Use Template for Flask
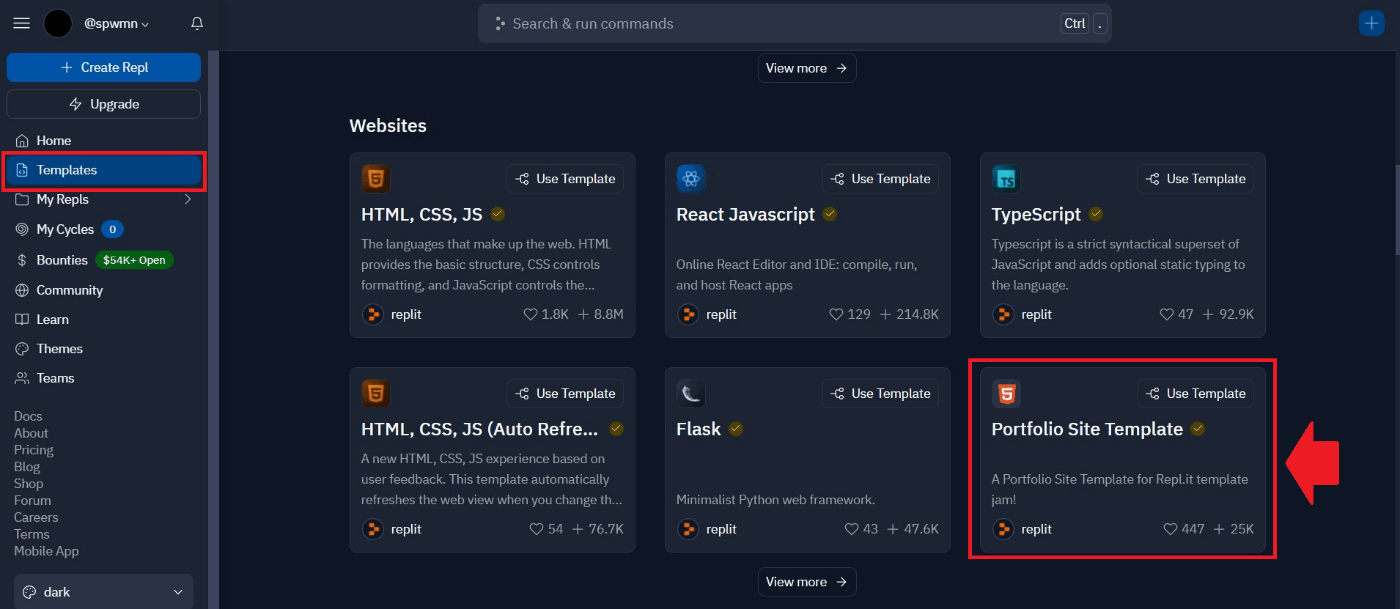 [880, 393]
